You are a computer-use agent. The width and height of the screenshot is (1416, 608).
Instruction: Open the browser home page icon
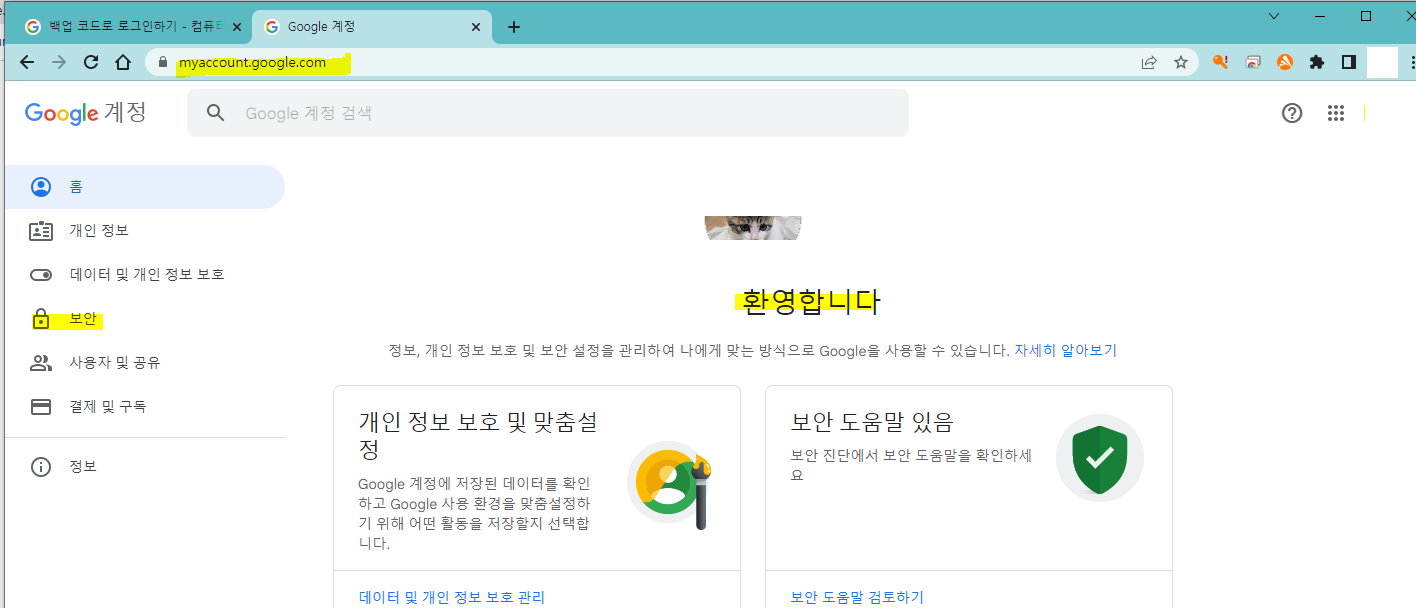tap(123, 62)
